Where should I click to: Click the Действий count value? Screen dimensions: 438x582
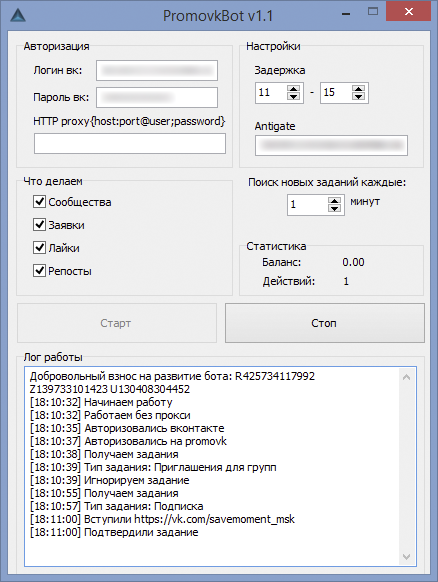[x=346, y=281]
